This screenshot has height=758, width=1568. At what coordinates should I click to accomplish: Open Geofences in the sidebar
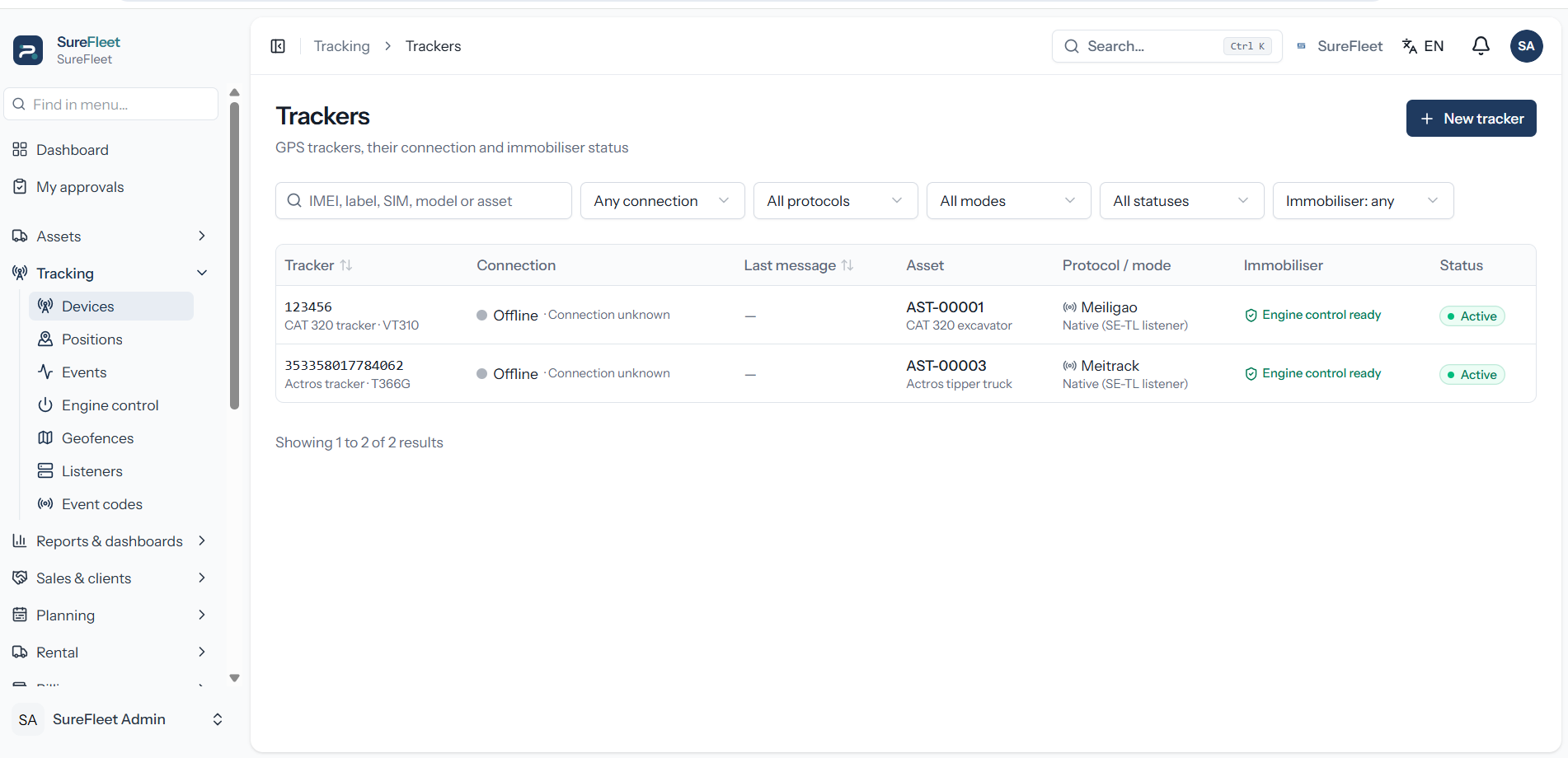coord(111,438)
